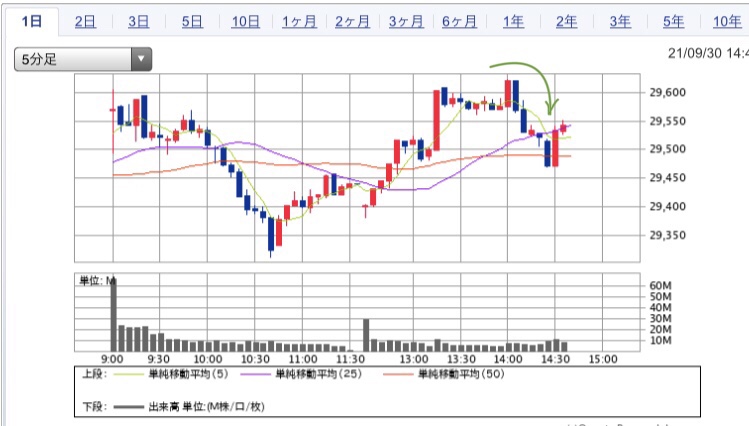Click the 13:30 time axis label
The height and width of the screenshot is (426, 749).
461,359
